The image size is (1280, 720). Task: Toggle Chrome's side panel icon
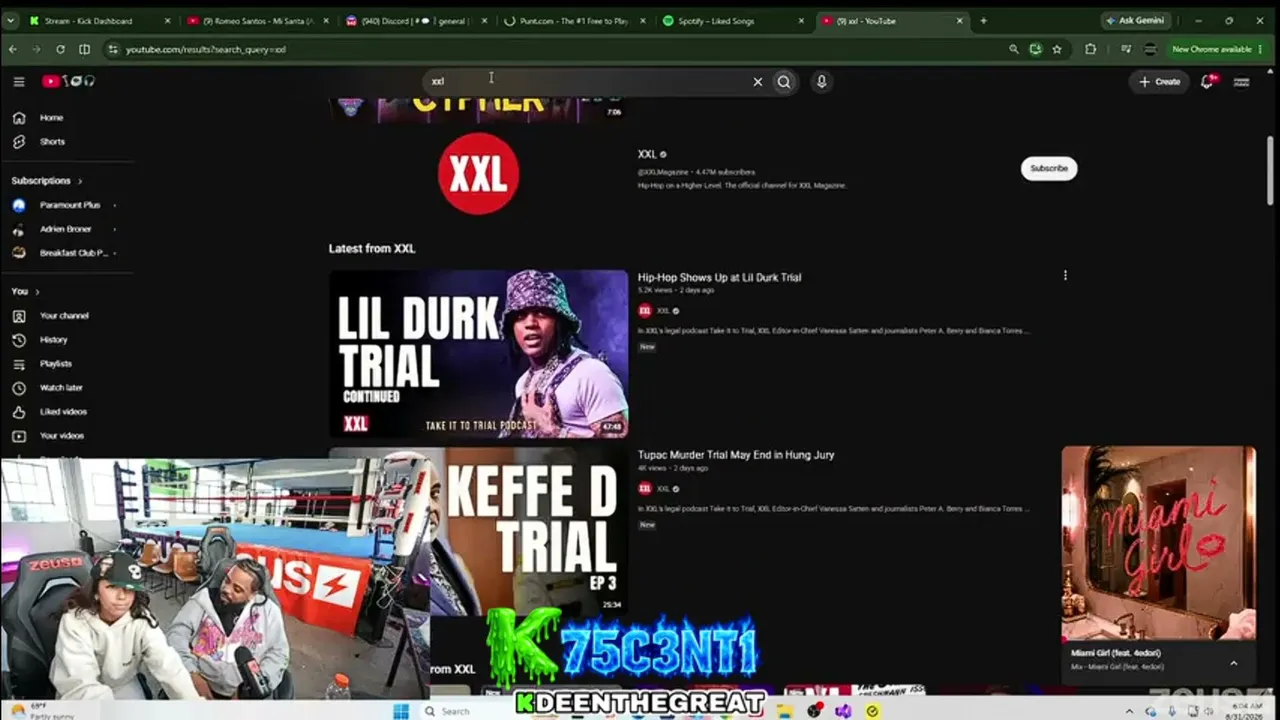coord(84,49)
